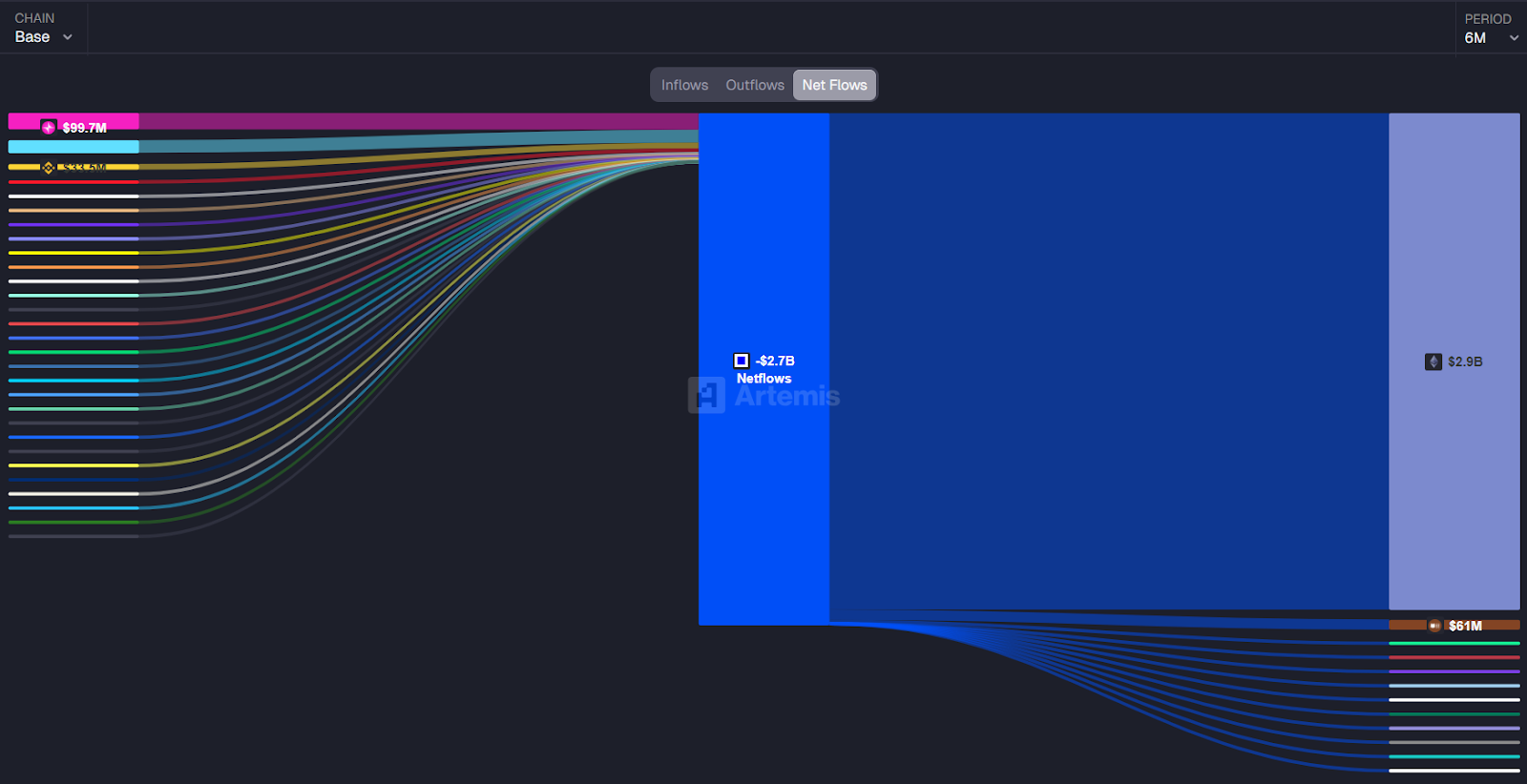
Task: Click the wide dark blue flow to Ethereum
Action: tap(1109, 361)
